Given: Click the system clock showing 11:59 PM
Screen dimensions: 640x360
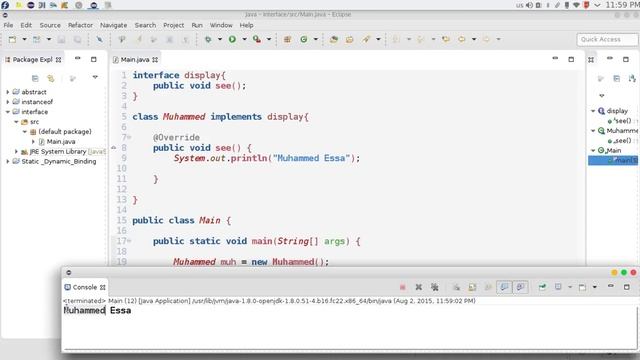Looking at the screenshot, I should 622,5.
